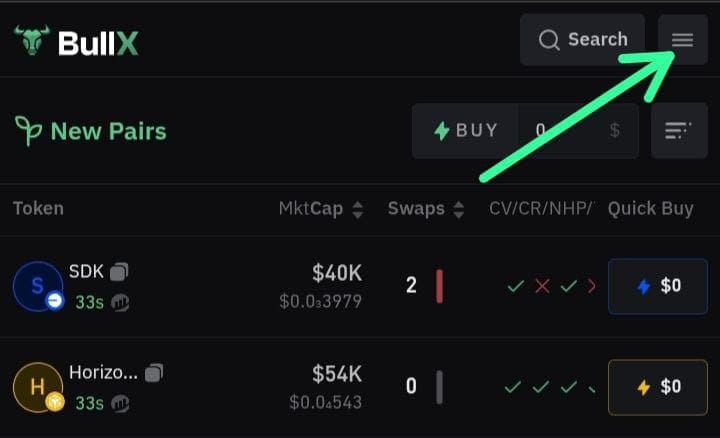Open the Search box
Viewport: 720px width, 438px height.
pos(582,40)
